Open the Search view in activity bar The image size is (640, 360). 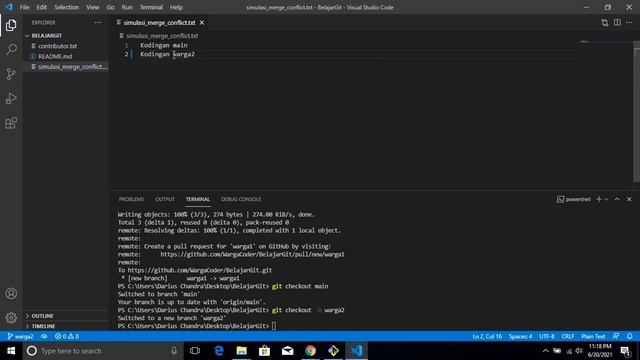coord(11,49)
